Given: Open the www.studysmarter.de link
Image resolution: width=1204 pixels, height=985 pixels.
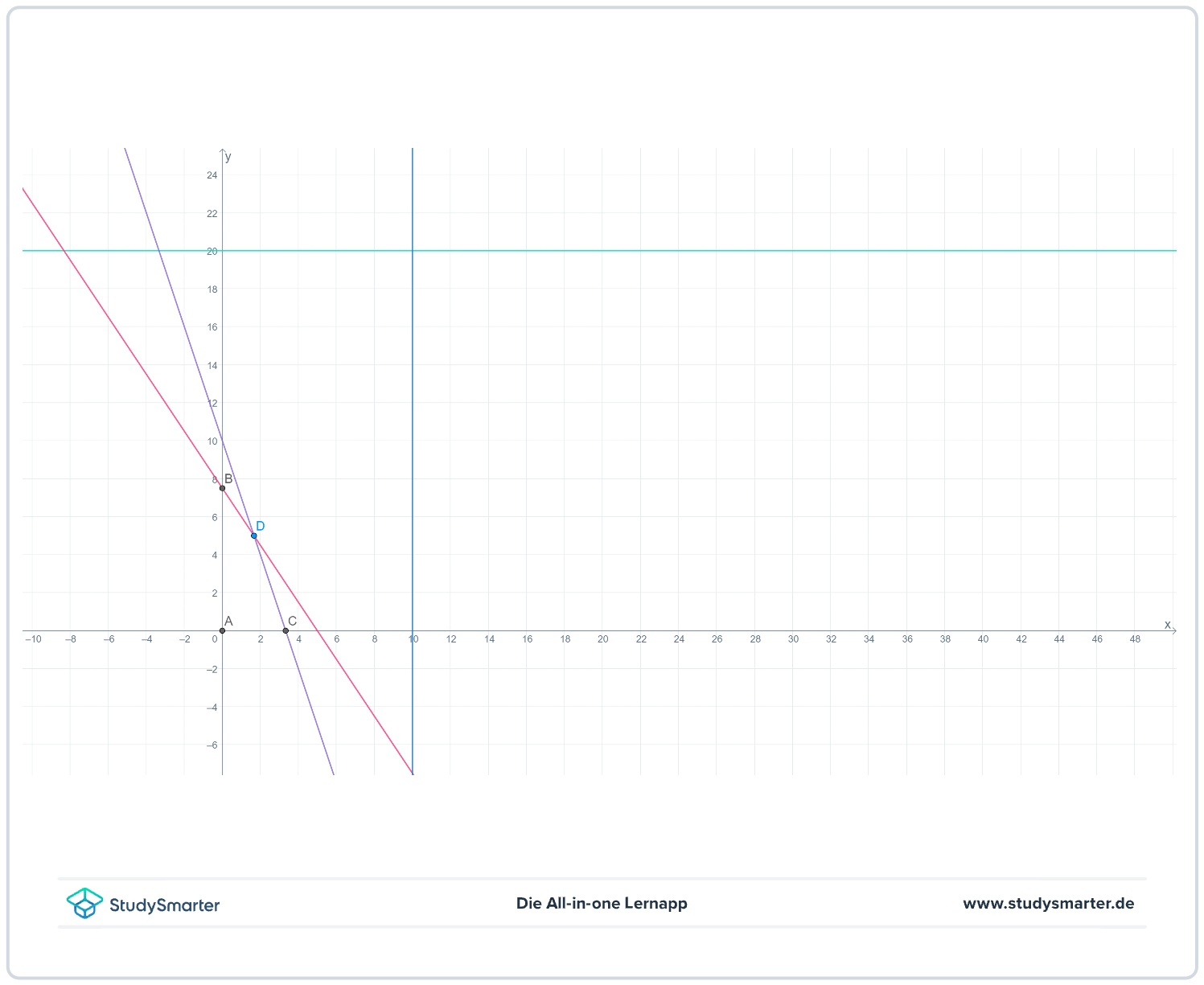Looking at the screenshot, I should pyautogui.click(x=1049, y=903).
